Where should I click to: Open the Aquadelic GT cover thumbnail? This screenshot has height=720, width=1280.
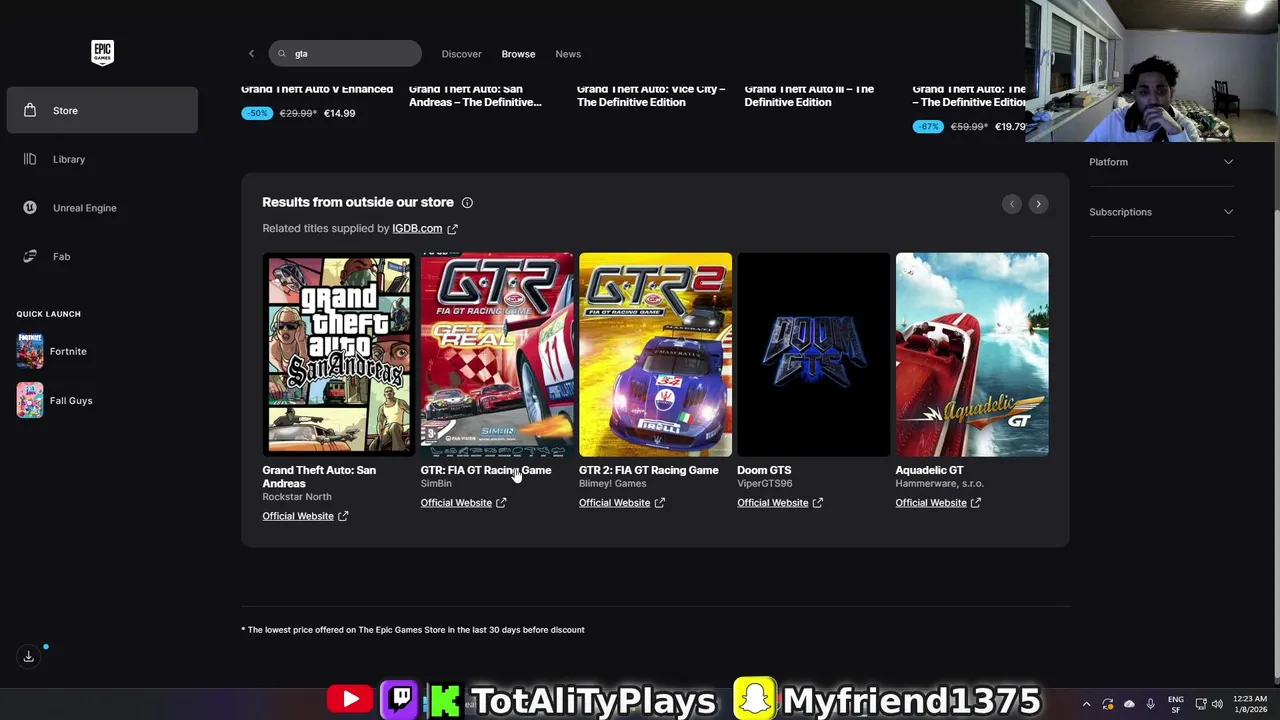972,354
